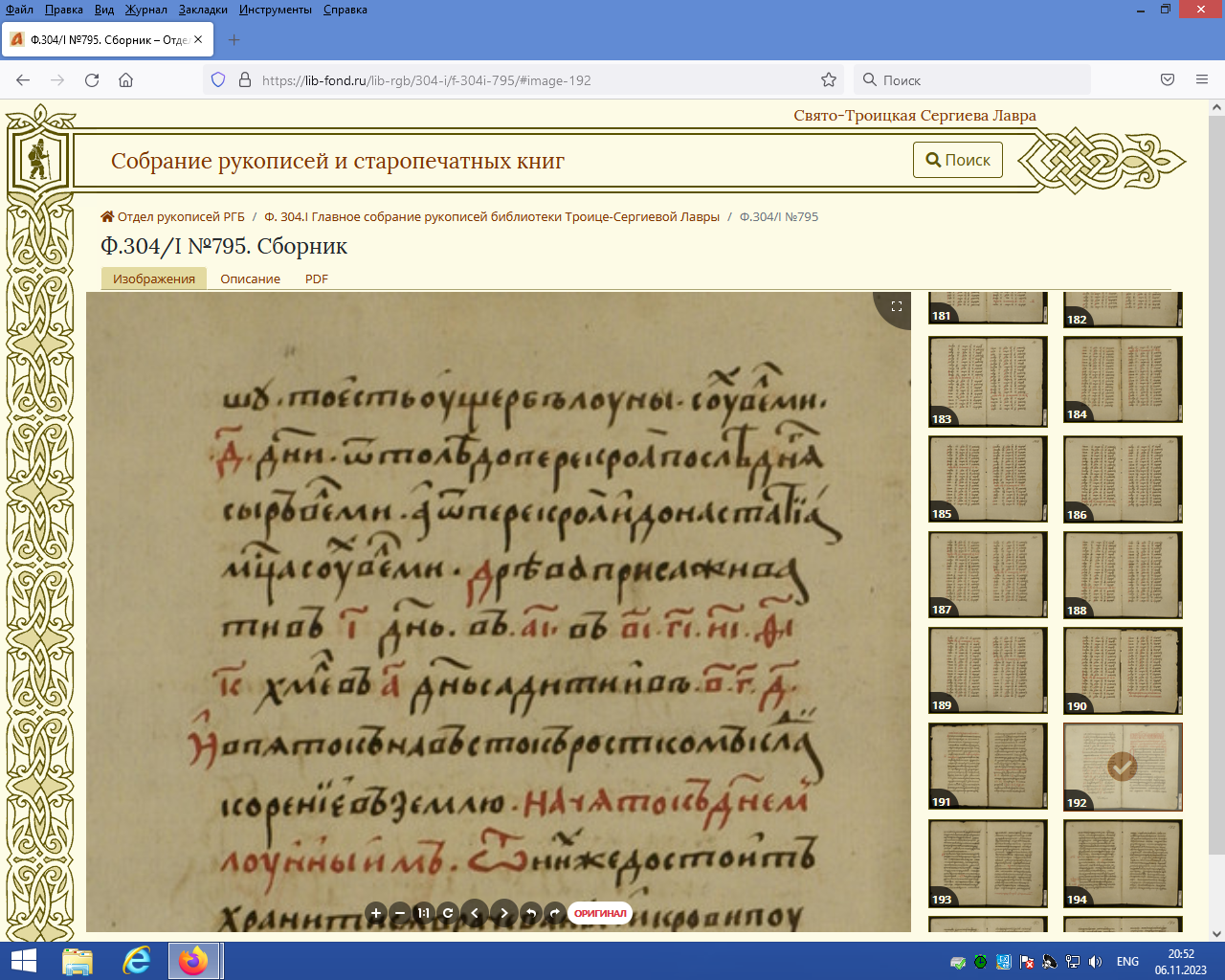Click the pilgrim logo emblem

coord(38,160)
